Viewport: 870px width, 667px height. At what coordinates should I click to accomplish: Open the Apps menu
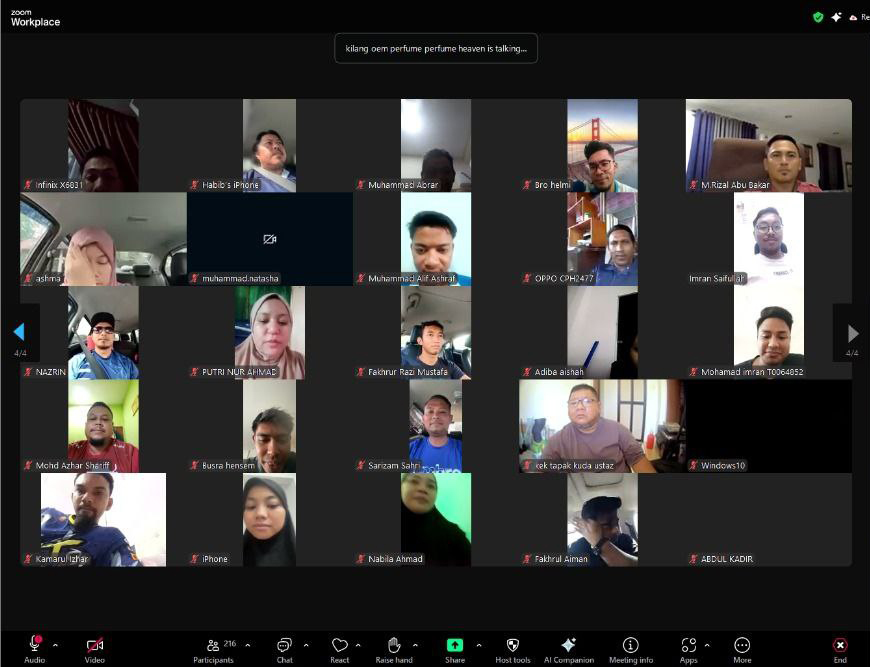[688, 646]
